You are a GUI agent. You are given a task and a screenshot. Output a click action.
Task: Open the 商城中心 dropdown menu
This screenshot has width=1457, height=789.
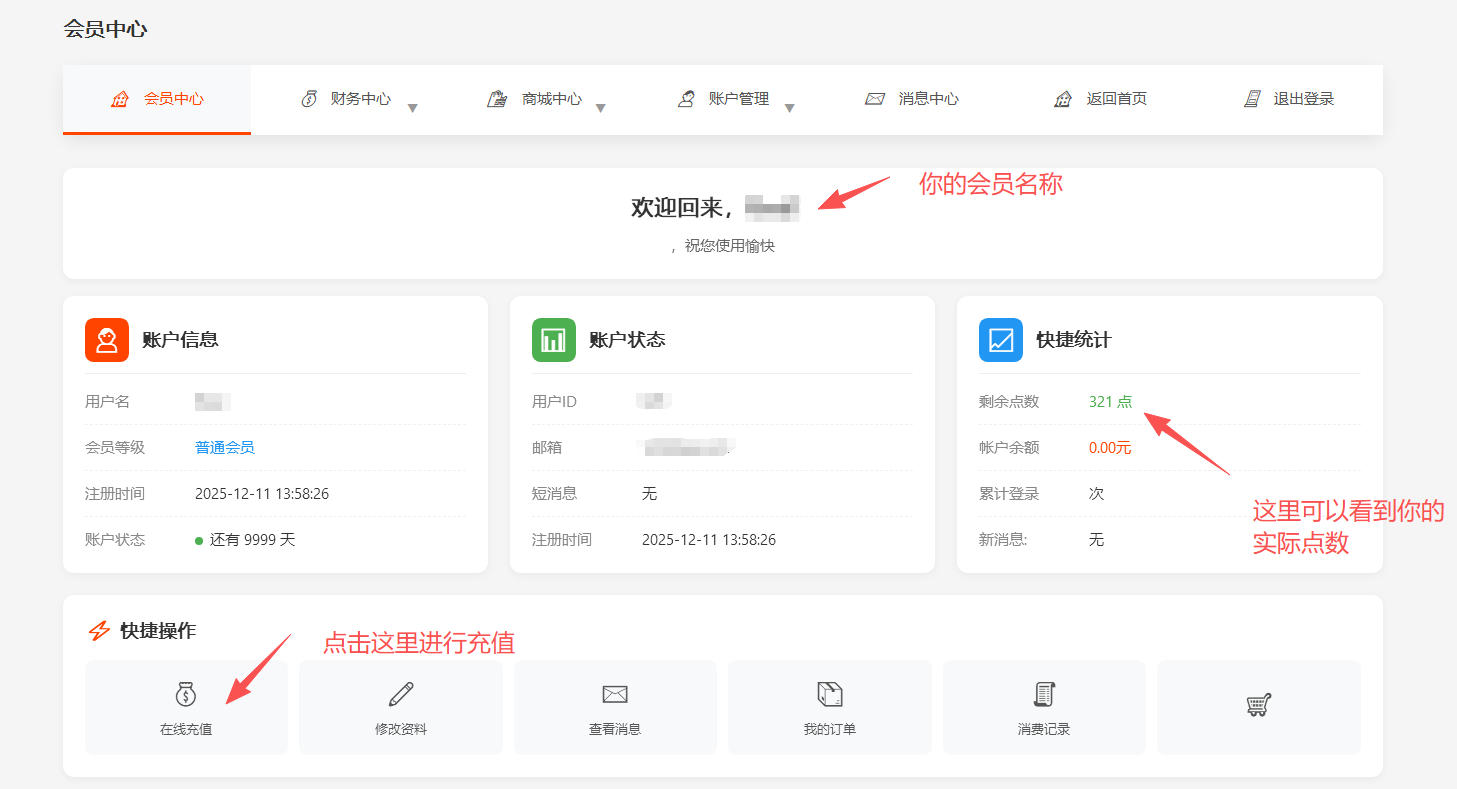point(600,105)
